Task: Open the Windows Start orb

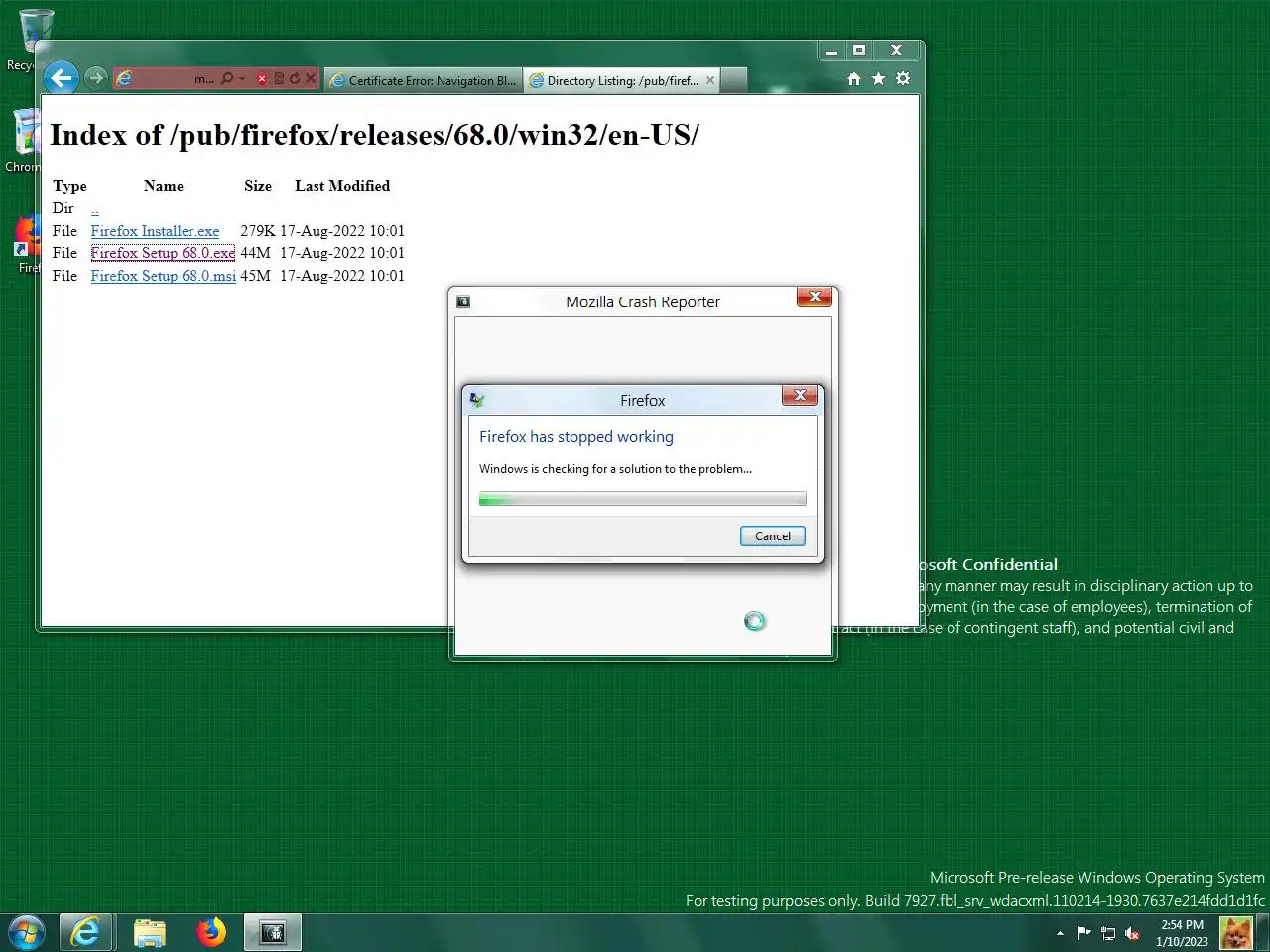Action: point(27,933)
